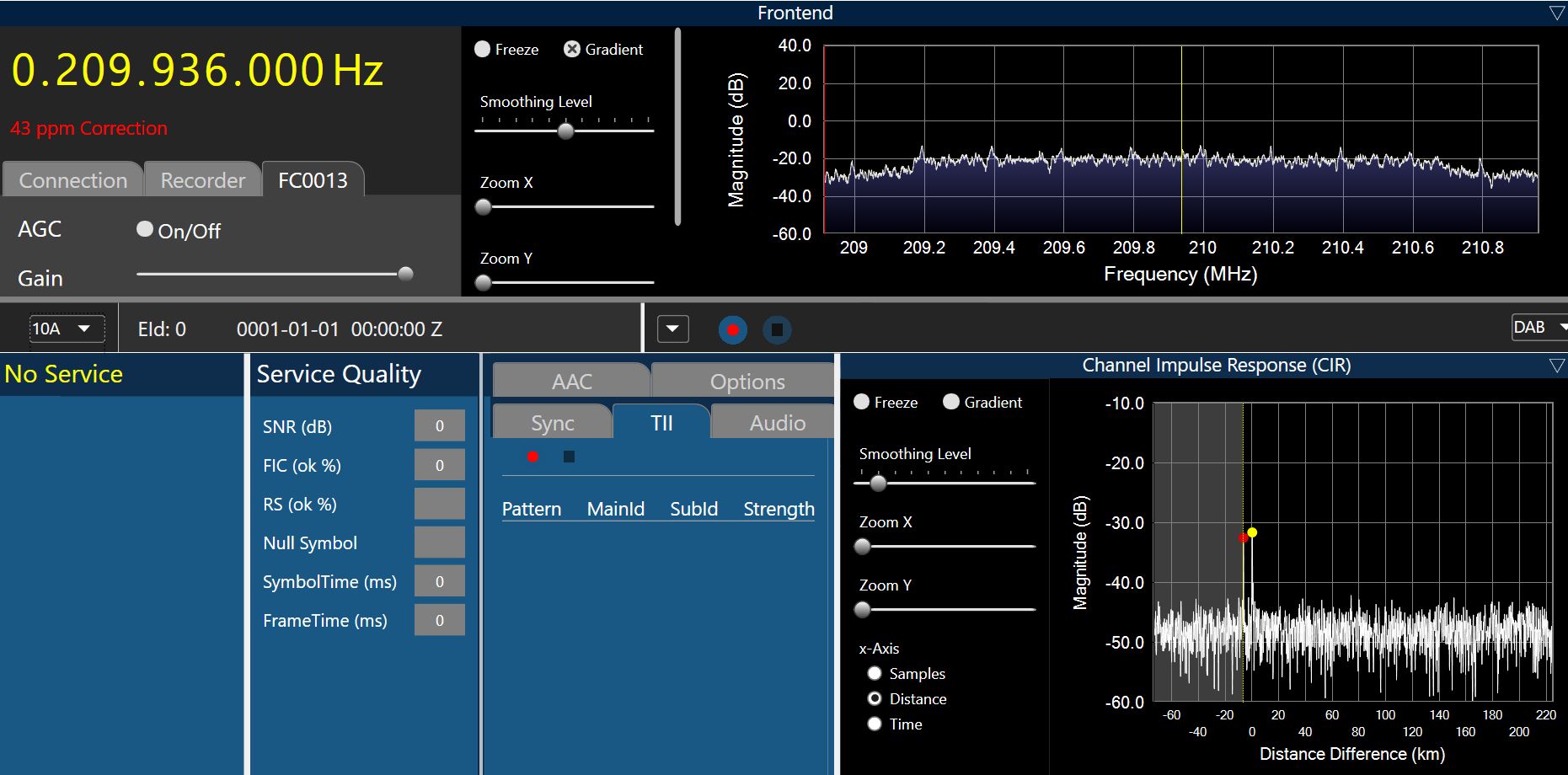
Task: Click the Gain slider handle
Action: (405, 274)
